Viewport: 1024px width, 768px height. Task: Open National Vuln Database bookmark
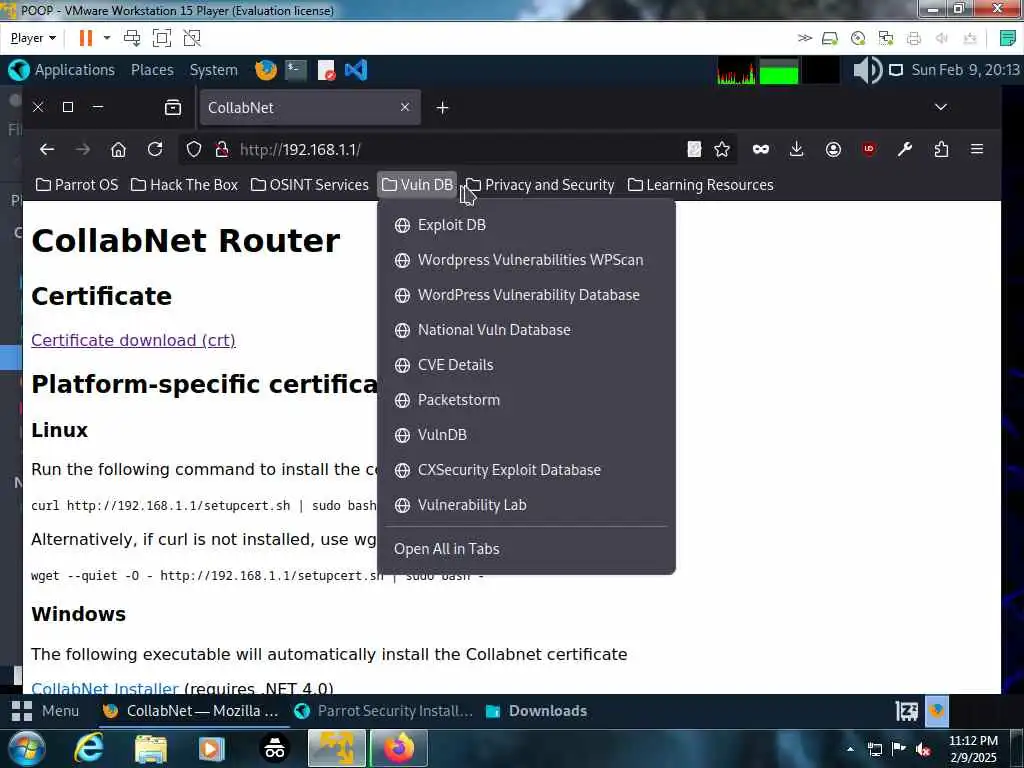526,330
